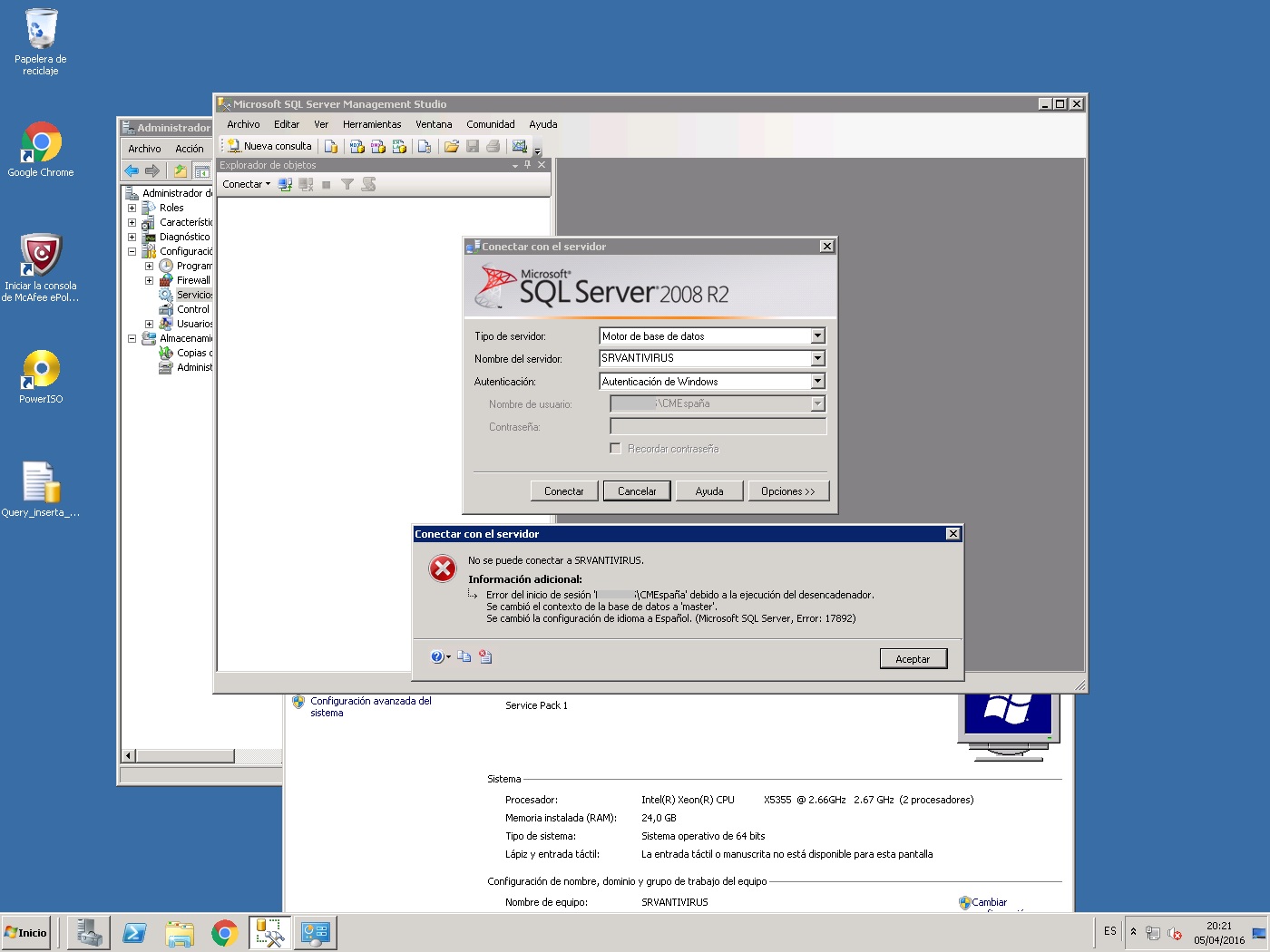
Task: Toggle Recordar contraseña checkbox
Action: coord(616,449)
